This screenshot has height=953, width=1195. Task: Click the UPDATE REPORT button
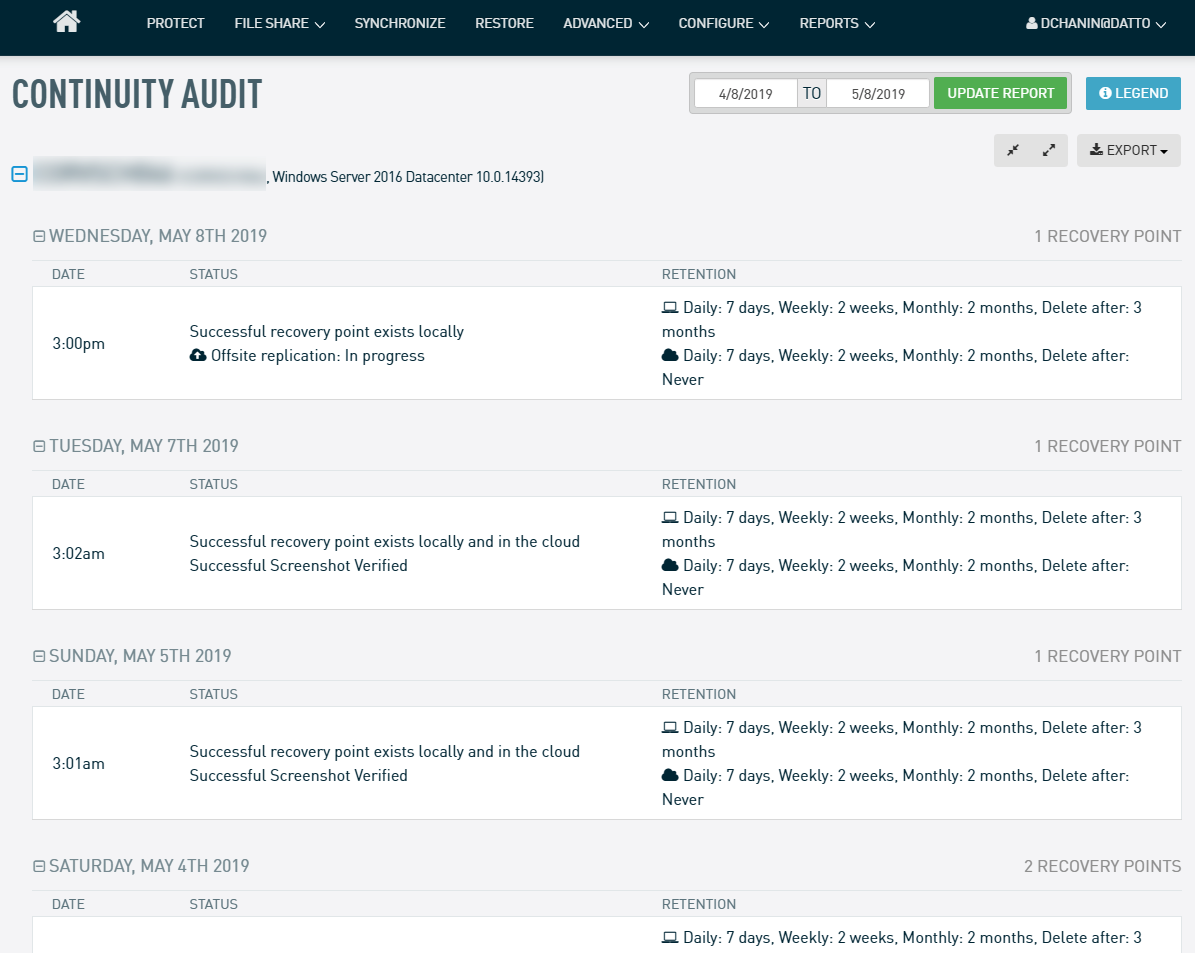pos(1000,92)
